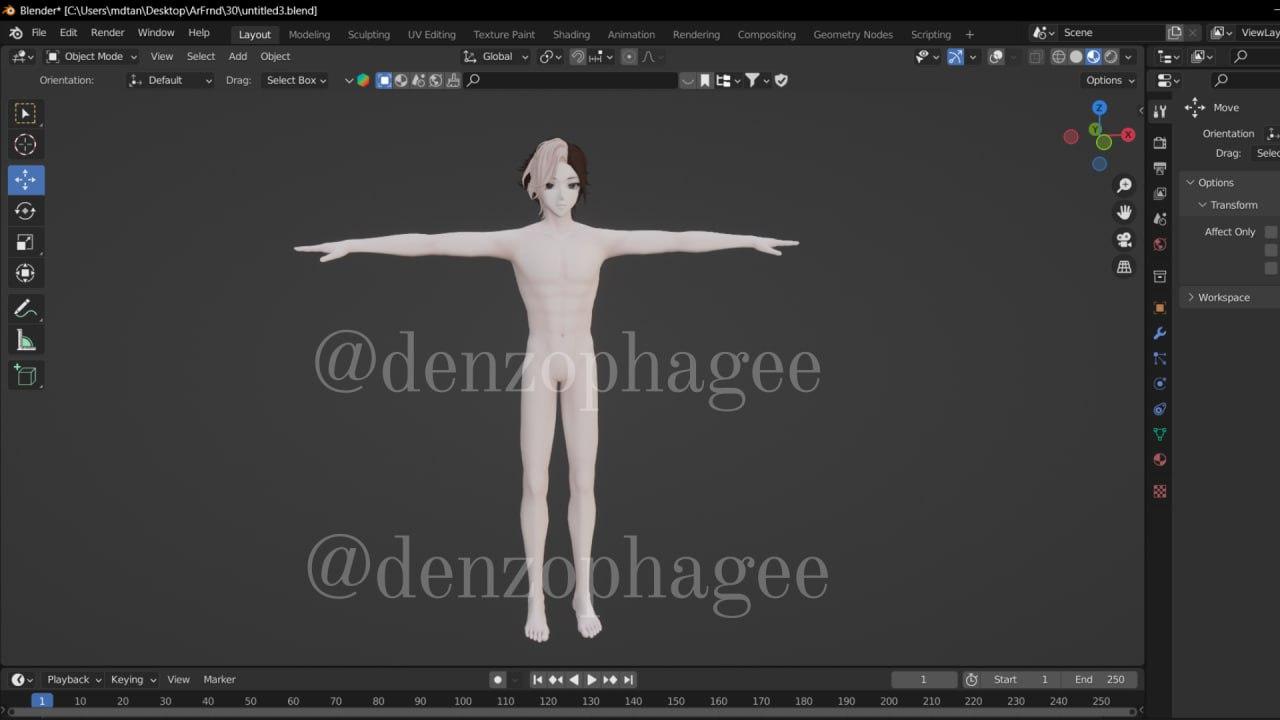Open the viewport Options dropdown
Viewport: 1280px width, 720px height.
click(x=1110, y=80)
